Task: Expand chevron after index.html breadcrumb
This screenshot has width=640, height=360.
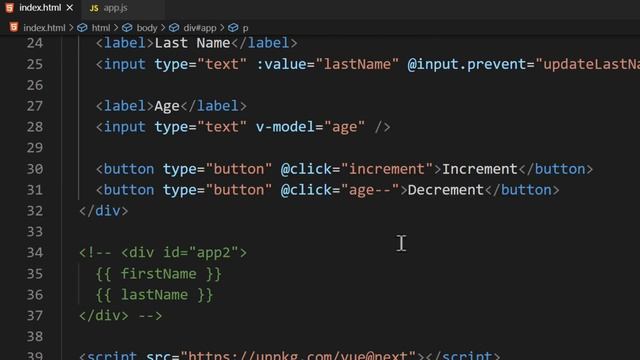Action: pos(71,28)
